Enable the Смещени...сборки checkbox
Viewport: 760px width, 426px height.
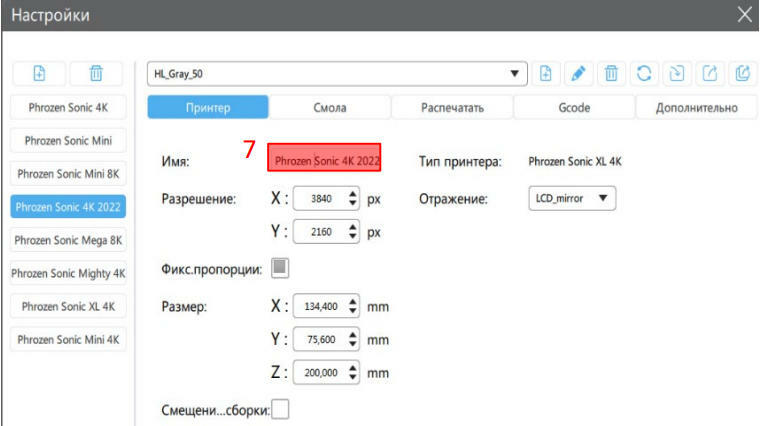tap(280, 409)
